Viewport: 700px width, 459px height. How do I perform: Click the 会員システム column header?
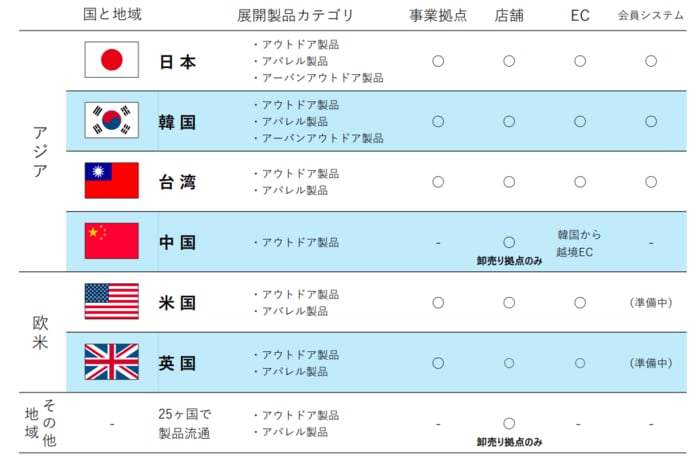651,16
